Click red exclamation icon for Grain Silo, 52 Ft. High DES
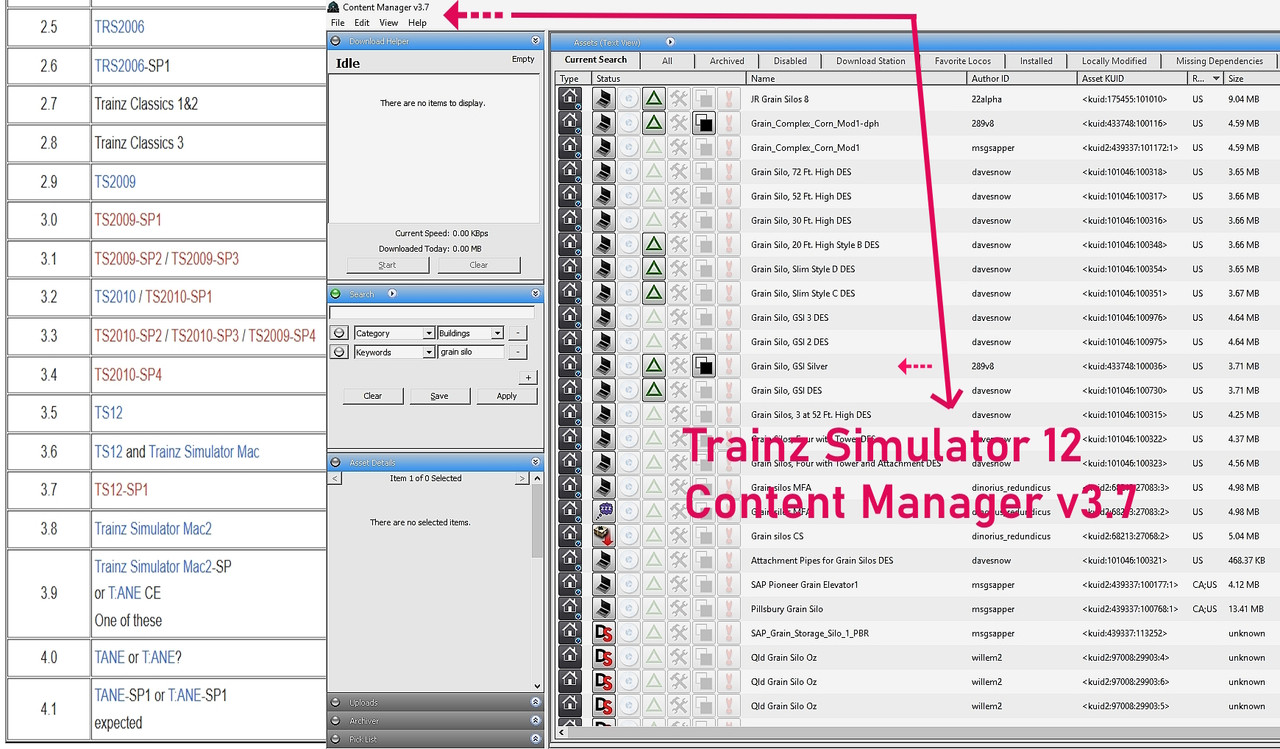 pyautogui.click(x=729, y=196)
